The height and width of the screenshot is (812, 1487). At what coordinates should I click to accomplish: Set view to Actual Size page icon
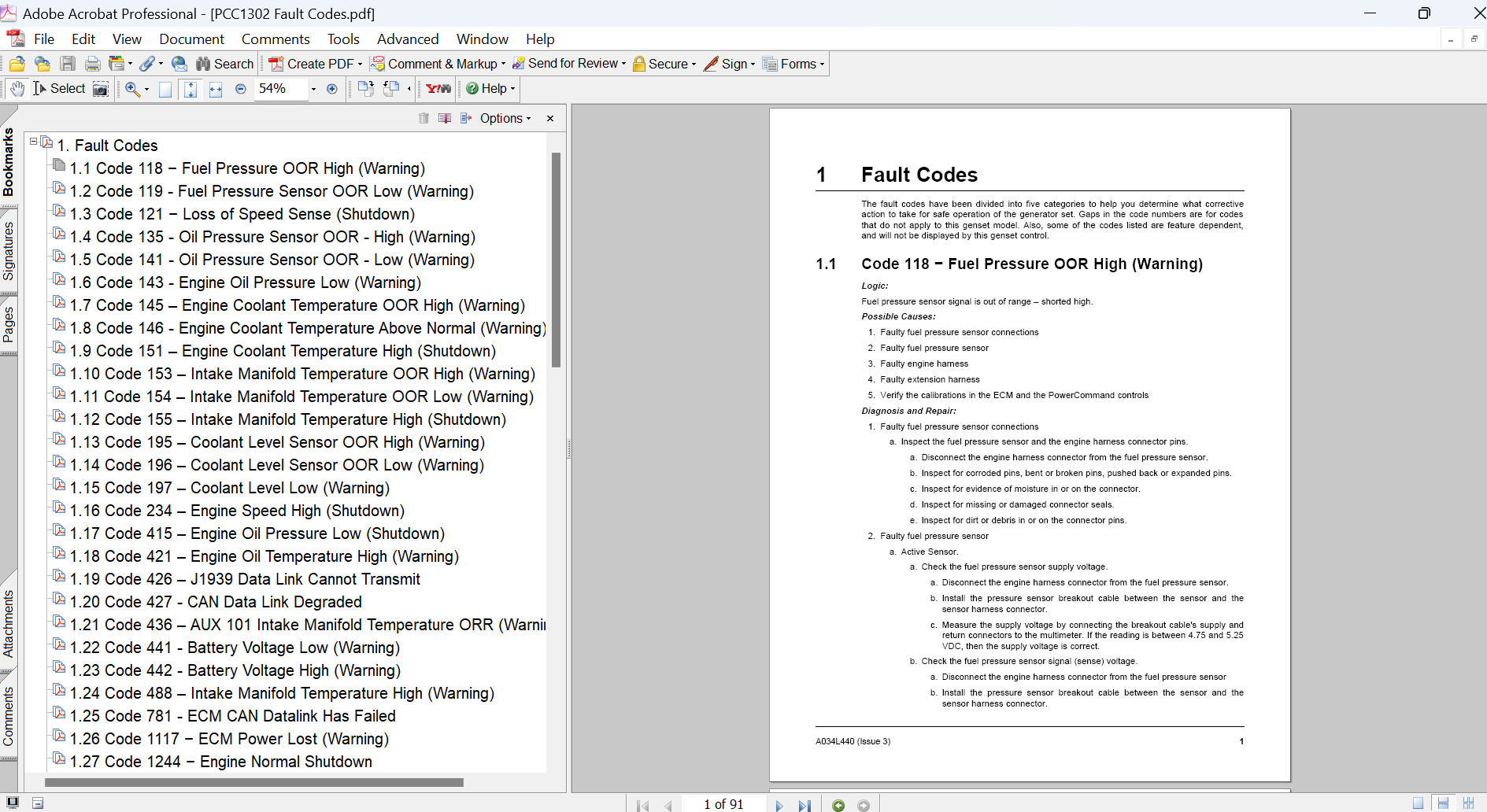click(165, 89)
